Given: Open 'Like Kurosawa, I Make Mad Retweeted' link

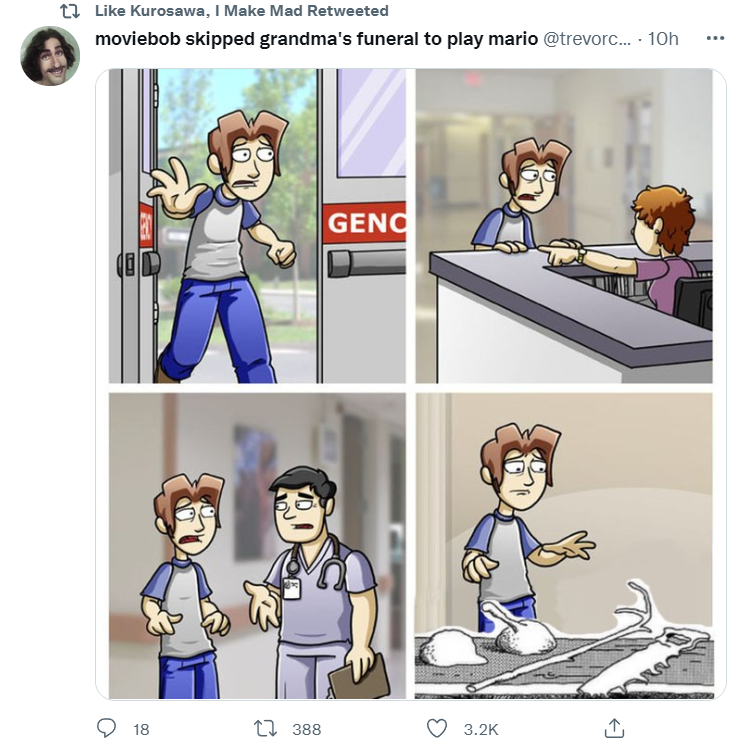Looking at the screenshot, I should coord(242,11).
